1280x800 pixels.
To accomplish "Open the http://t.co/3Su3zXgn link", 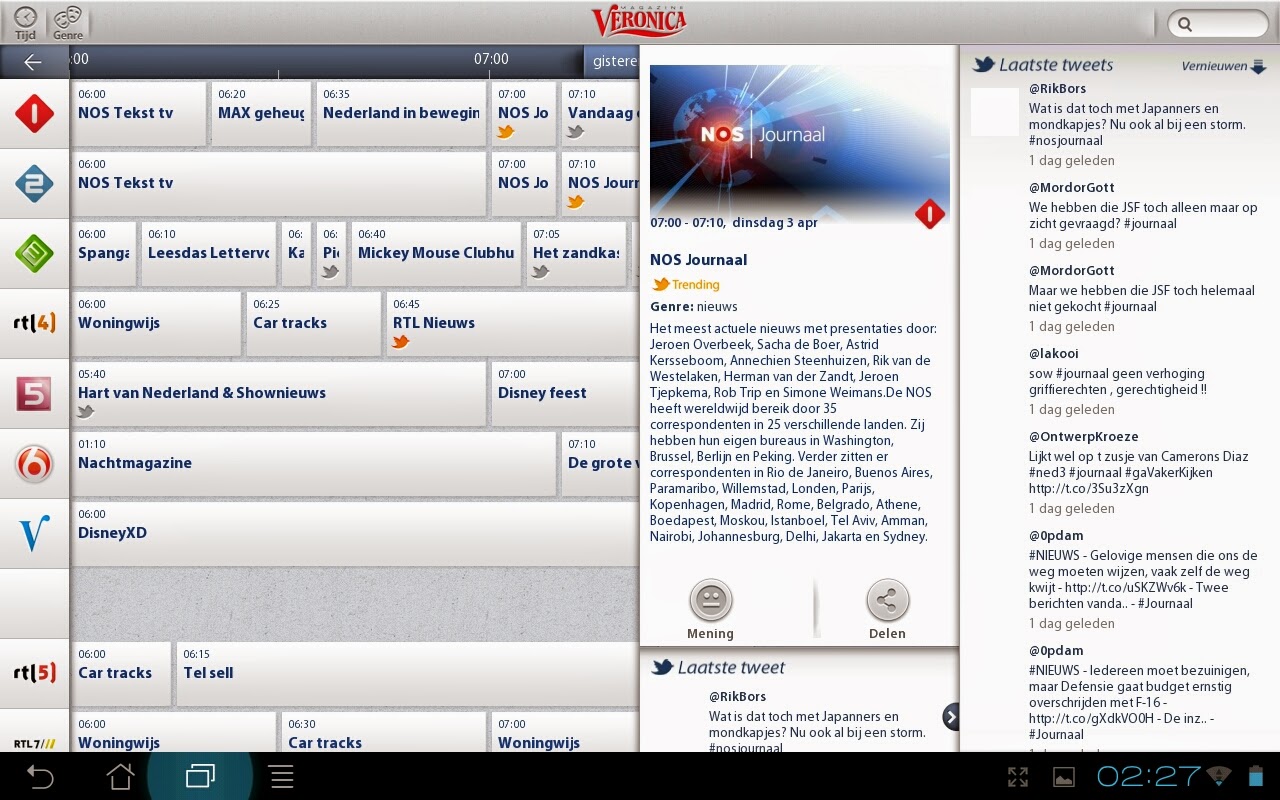I will click(1088, 489).
